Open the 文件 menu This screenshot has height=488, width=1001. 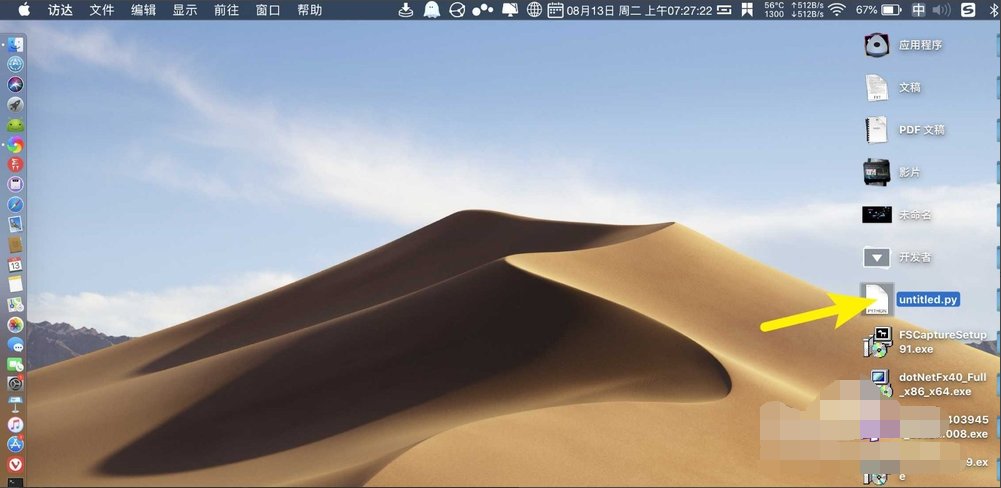point(102,10)
